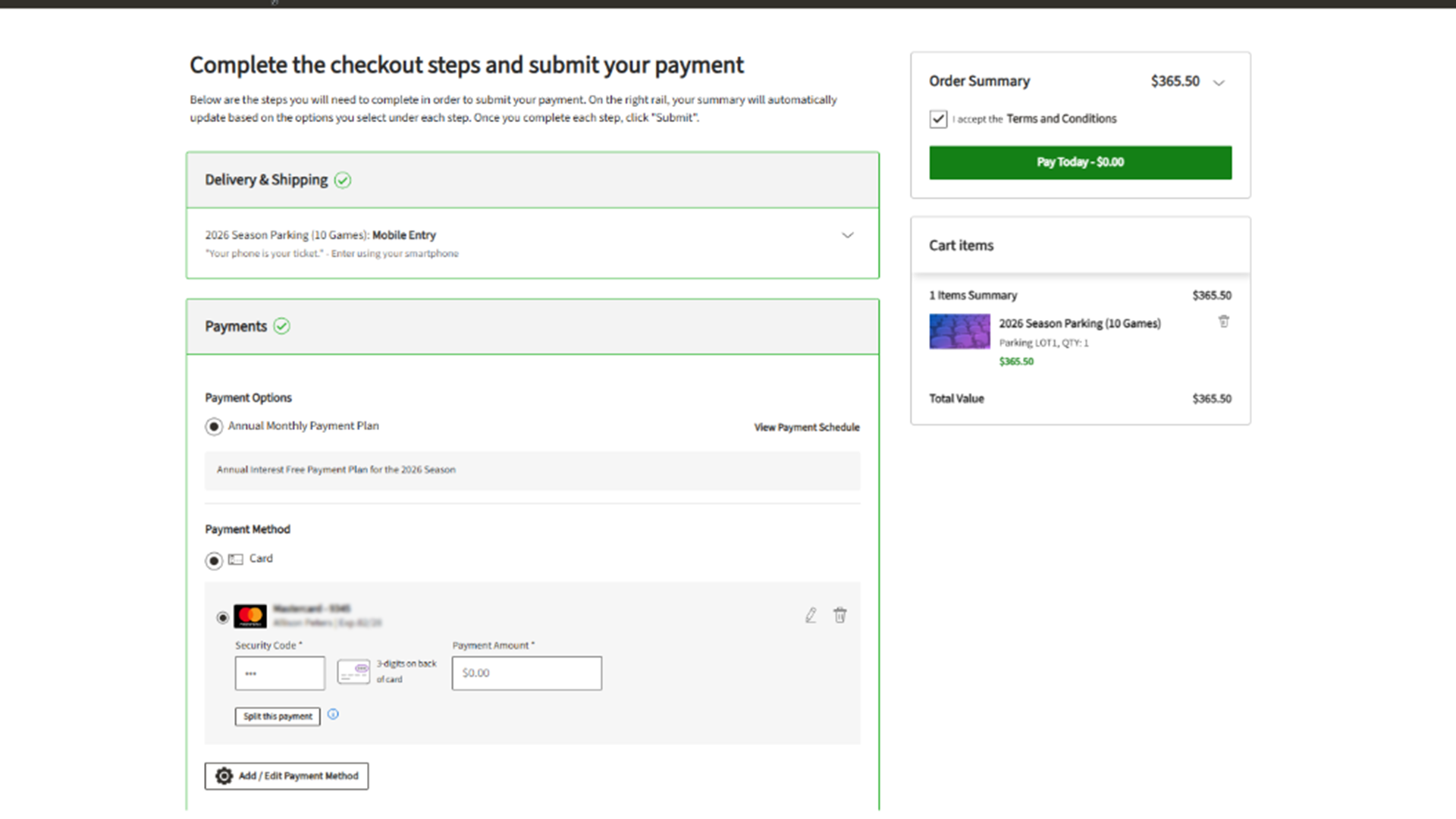Choose the saved Mastercard radio button
Viewport: 1456px width, 819px height.
point(222,617)
